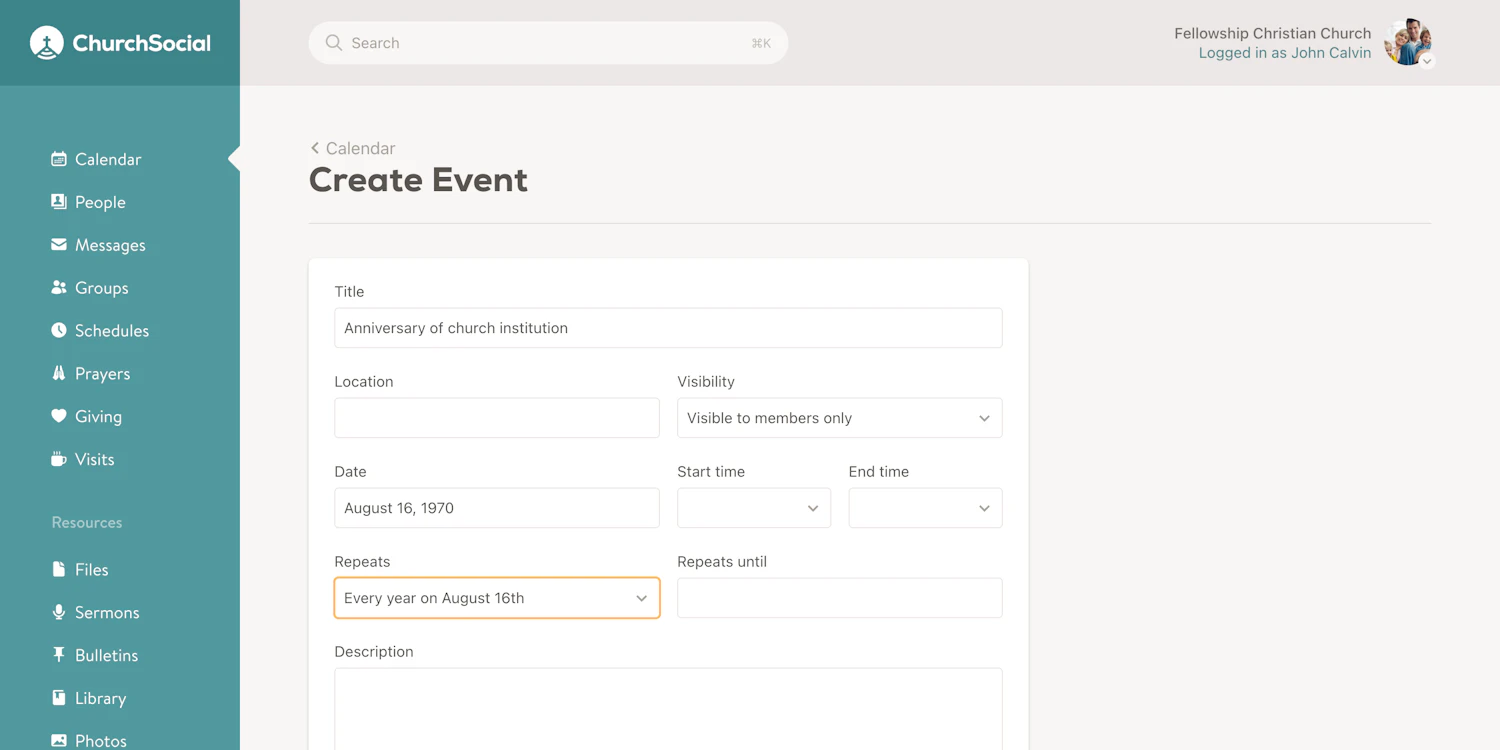Screen dimensions: 1500x750
Task: Open the Files resource section
Action: (x=59, y=569)
